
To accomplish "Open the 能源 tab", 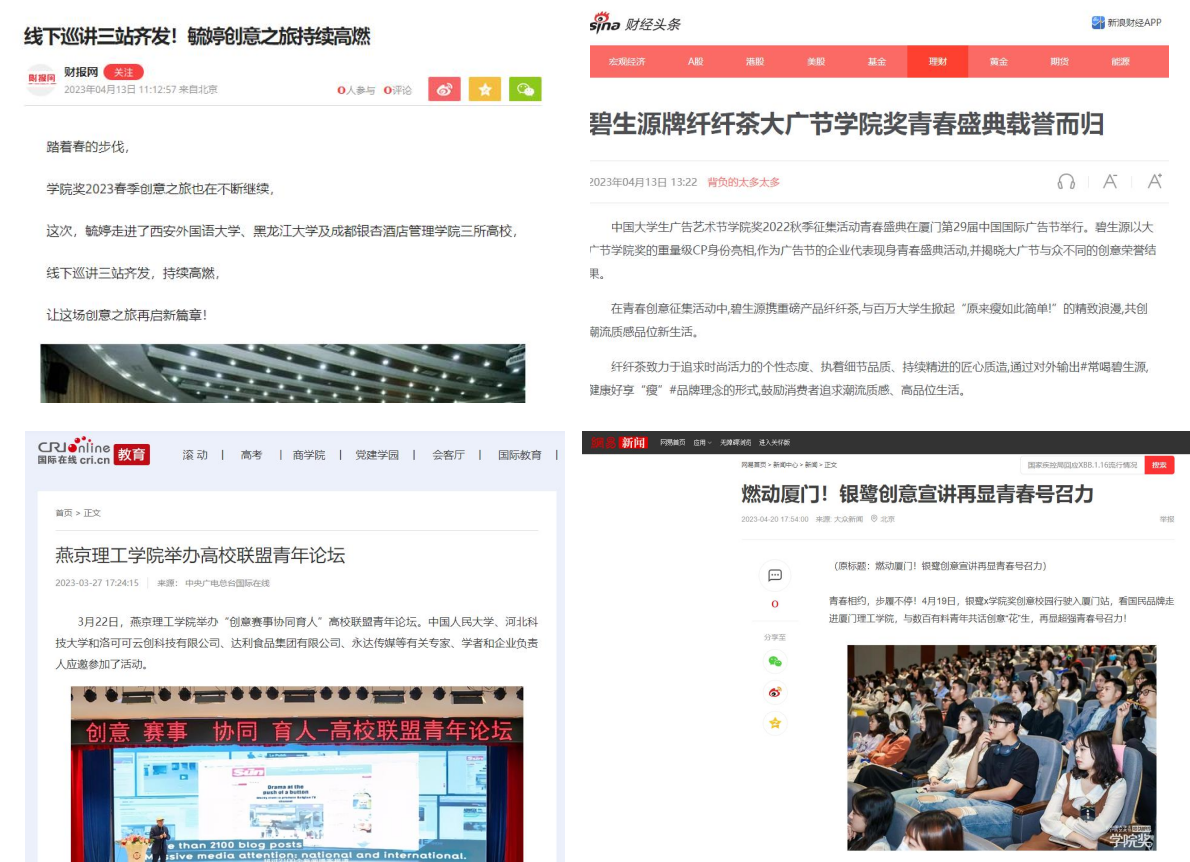I will coord(1120,61).
